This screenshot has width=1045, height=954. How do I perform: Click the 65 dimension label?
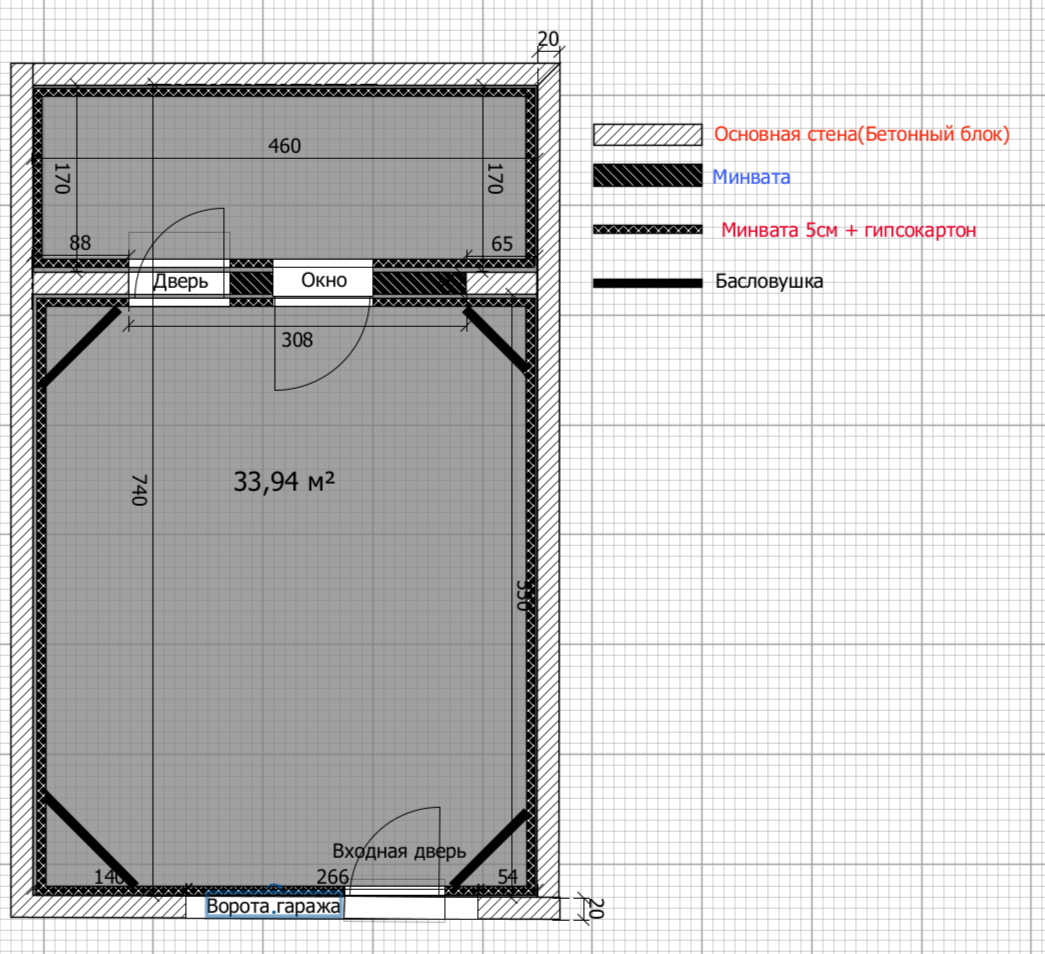[502, 243]
